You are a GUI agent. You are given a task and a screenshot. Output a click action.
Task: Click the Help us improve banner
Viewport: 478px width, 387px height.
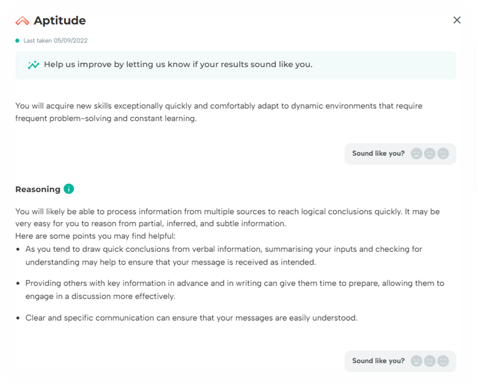[235, 65]
